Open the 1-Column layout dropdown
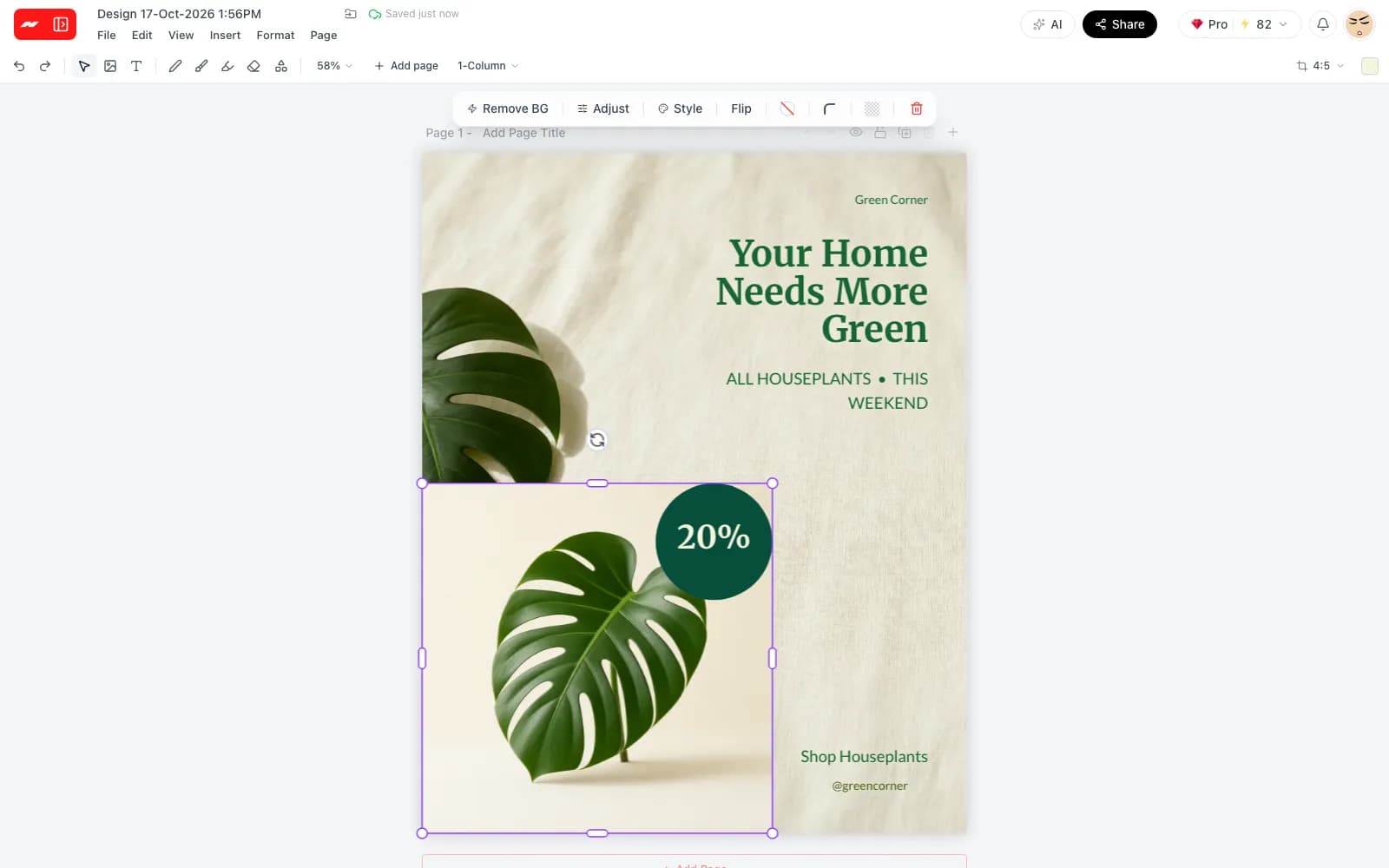1389x868 pixels. pyautogui.click(x=488, y=66)
